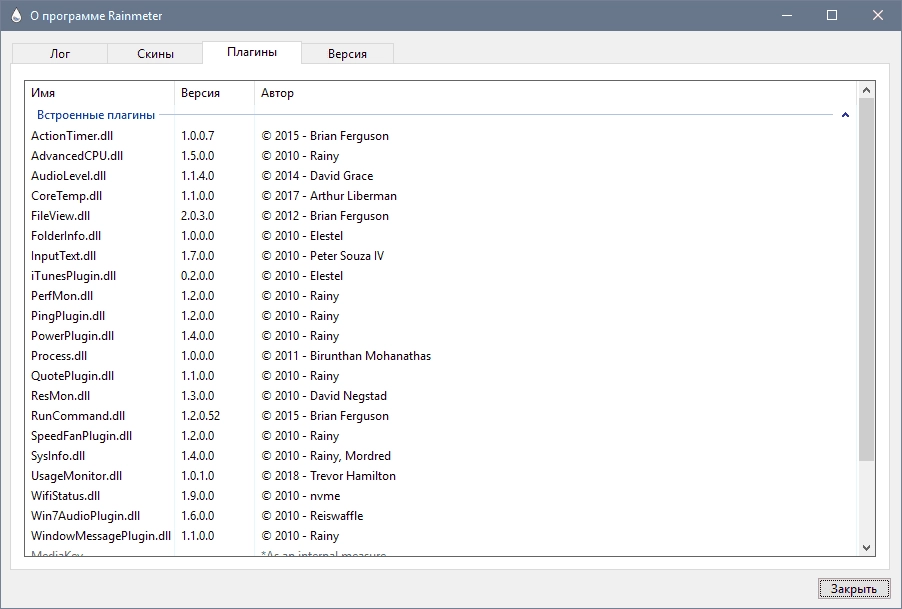Click version 1.6.0.0 cell

coord(198,516)
